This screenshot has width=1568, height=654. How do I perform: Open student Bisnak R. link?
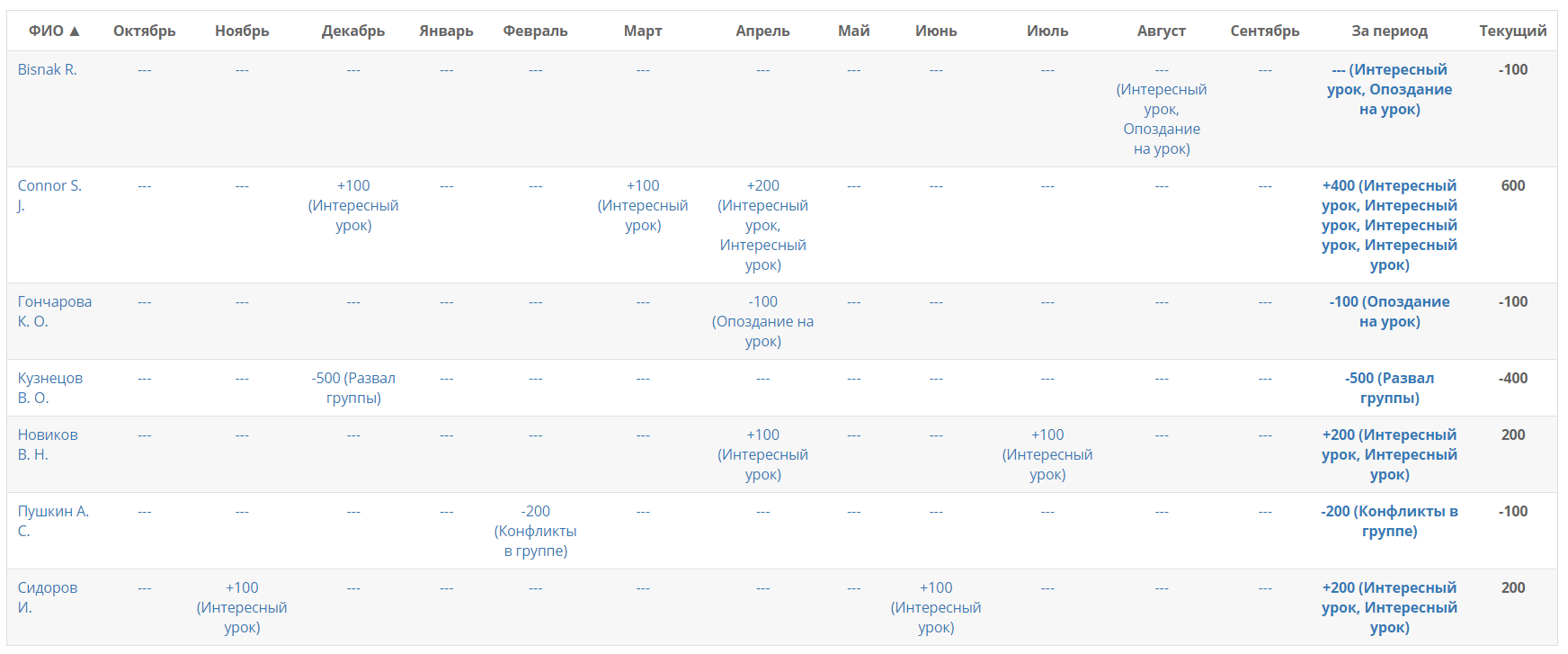48,69
